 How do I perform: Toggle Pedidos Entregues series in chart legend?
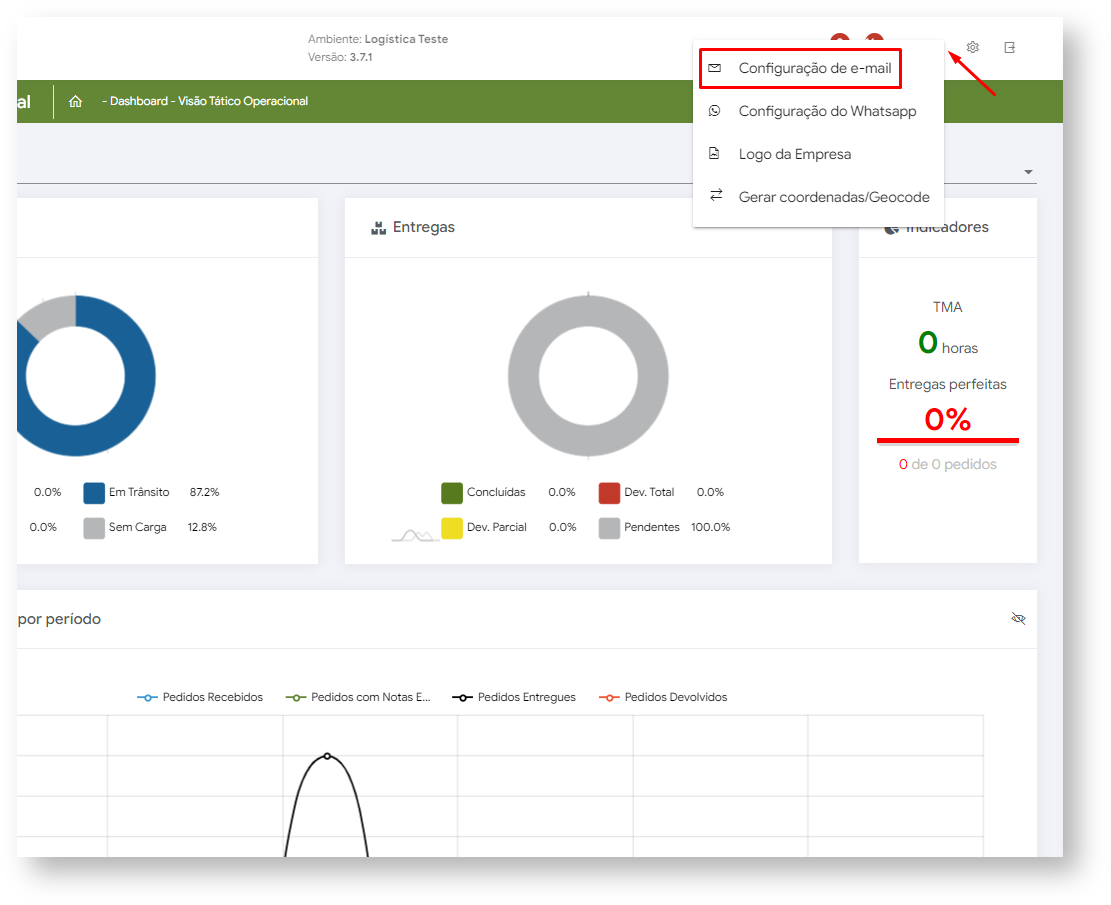[x=514, y=697]
